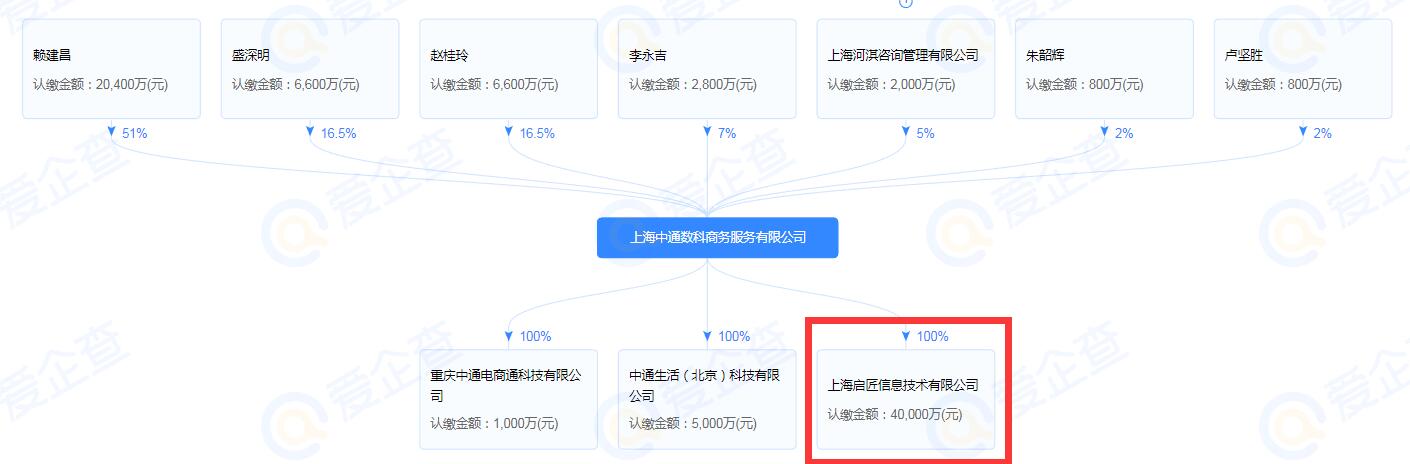
Task: Click 2% stake label under 卢坚胜
Action: (1323, 133)
